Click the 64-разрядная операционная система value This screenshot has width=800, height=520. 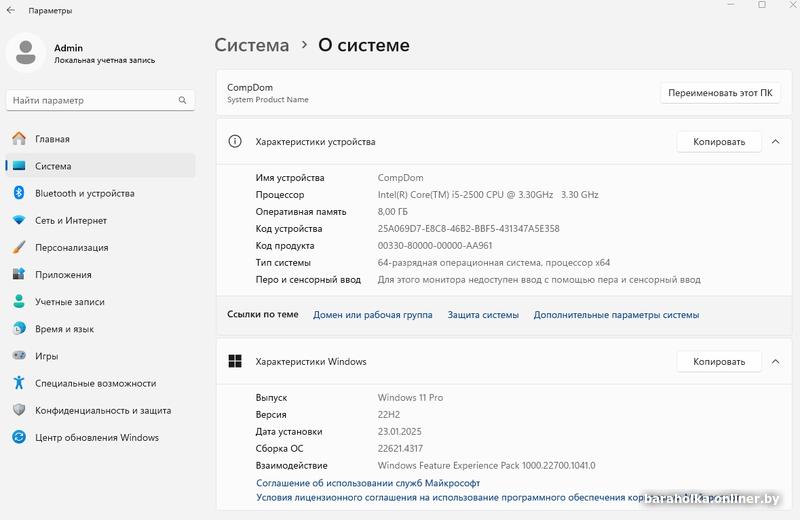pyautogui.click(x=493, y=262)
